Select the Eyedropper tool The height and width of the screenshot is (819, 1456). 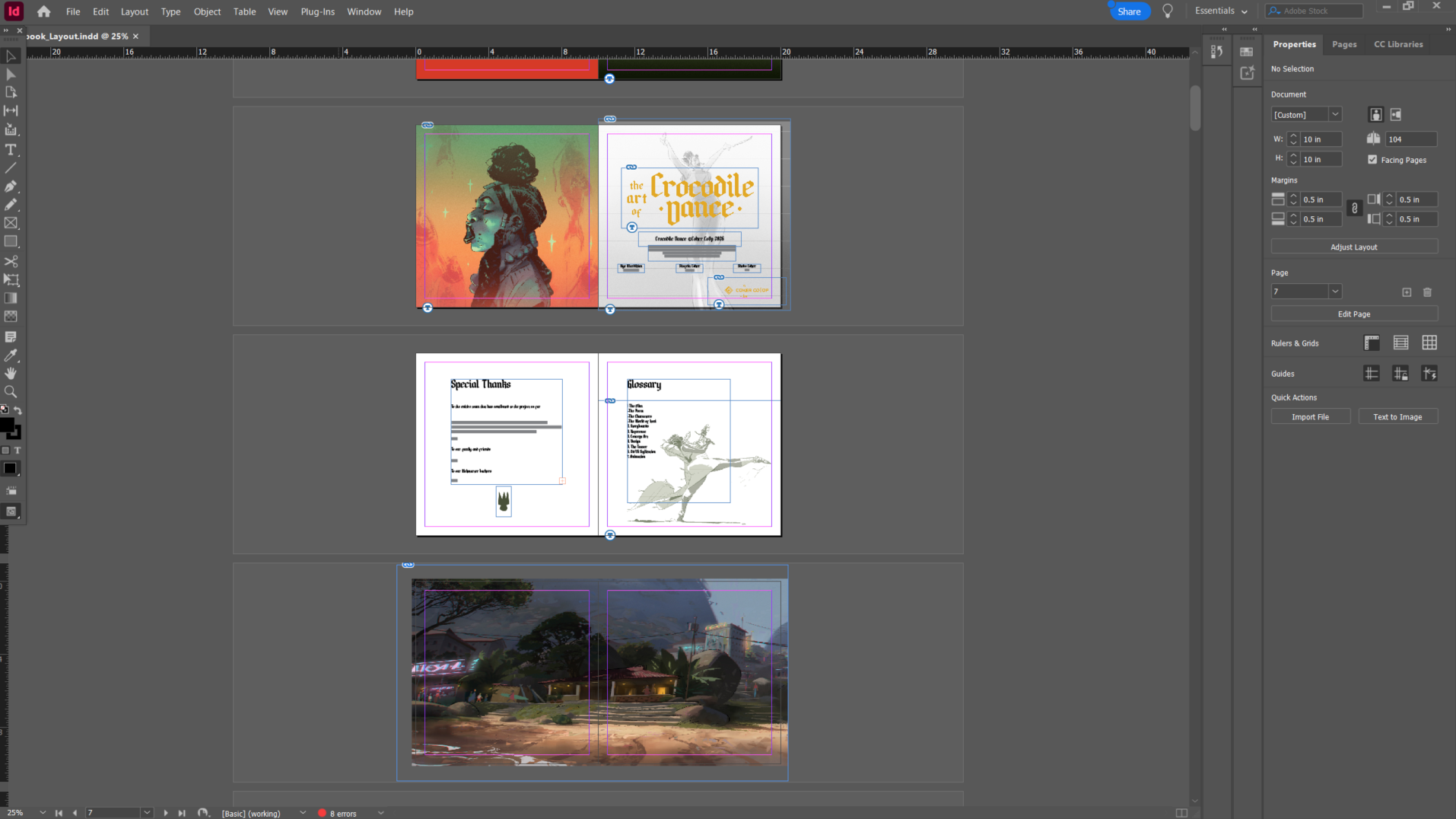click(11, 355)
